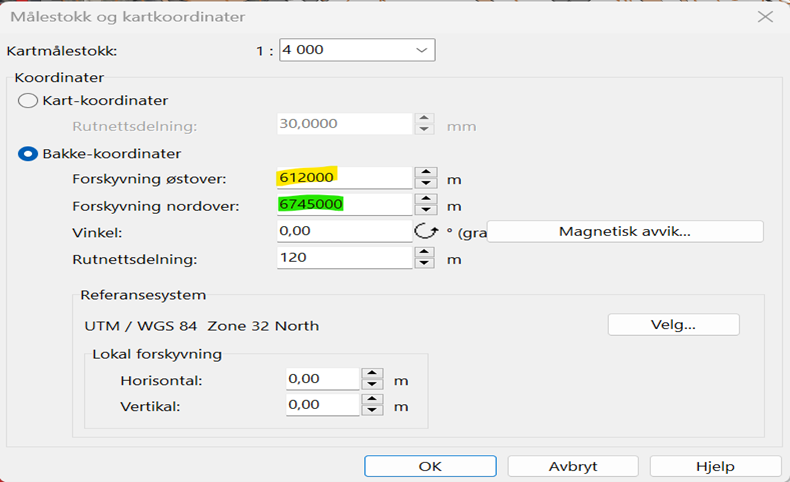The image size is (790, 482).
Task: Increase Forskyvning nordover with up arrow
Action: pyautogui.click(x=426, y=199)
